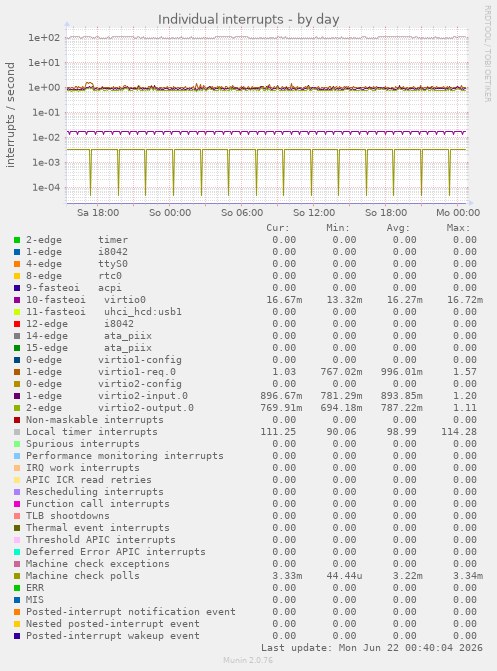Viewport: 497px width, 671px height.
Task: Click the 'So 06:00' x-axis label
Action: pos(242,213)
